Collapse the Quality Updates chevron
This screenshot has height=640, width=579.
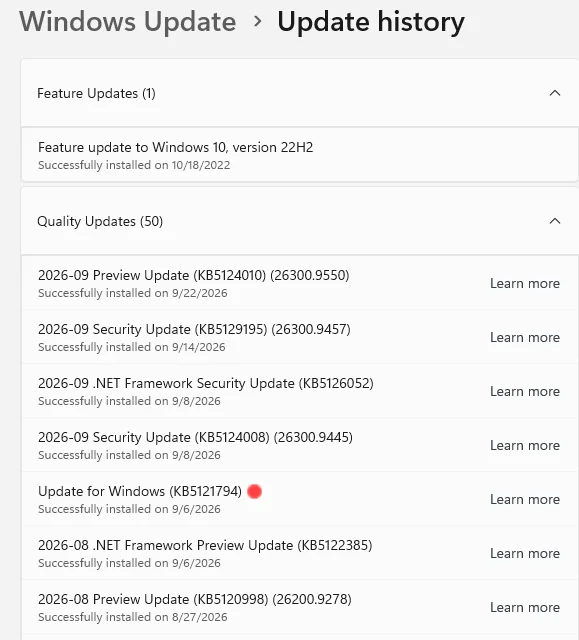pos(555,221)
